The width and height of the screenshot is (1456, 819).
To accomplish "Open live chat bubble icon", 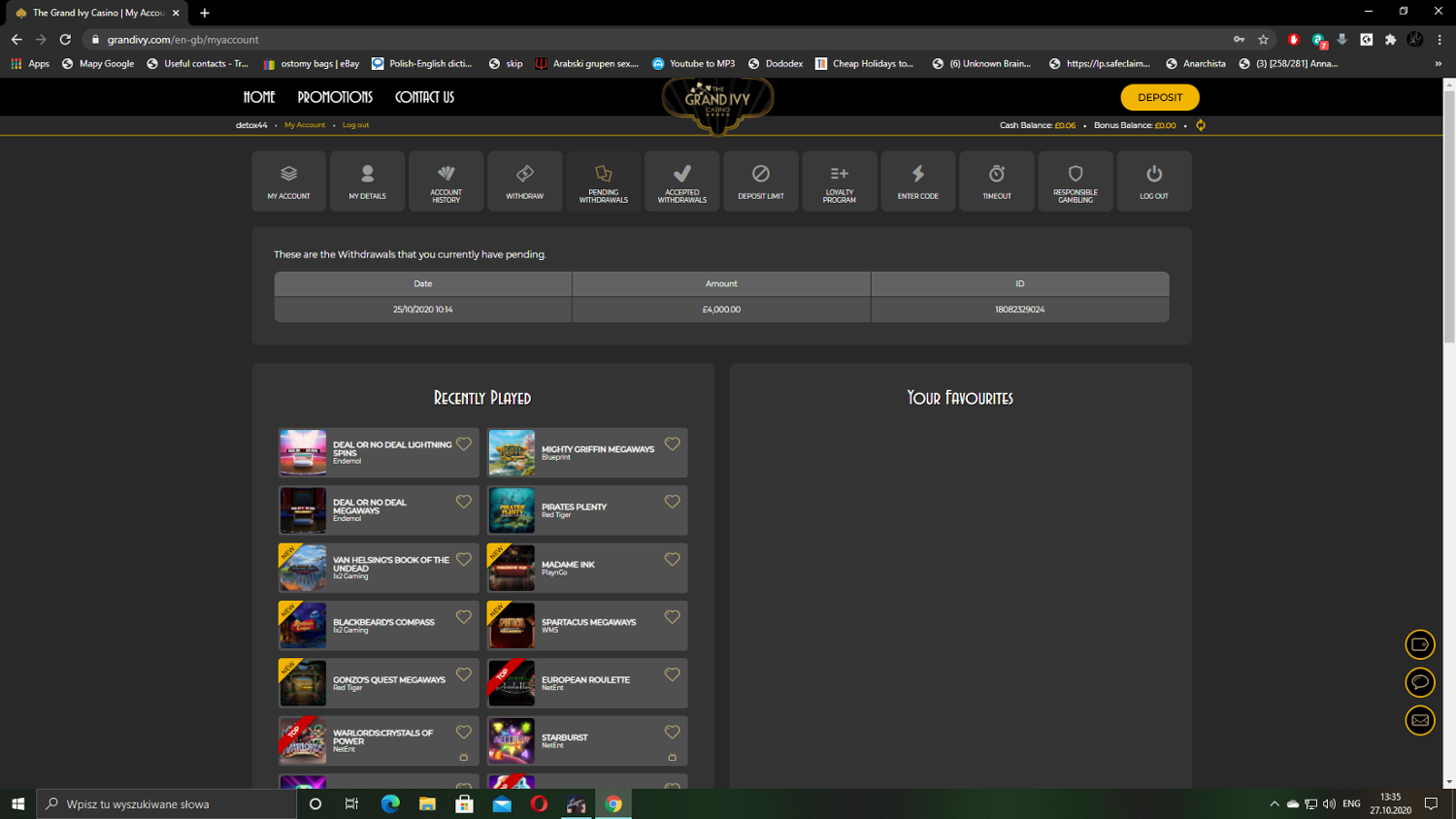I will pos(1419,682).
